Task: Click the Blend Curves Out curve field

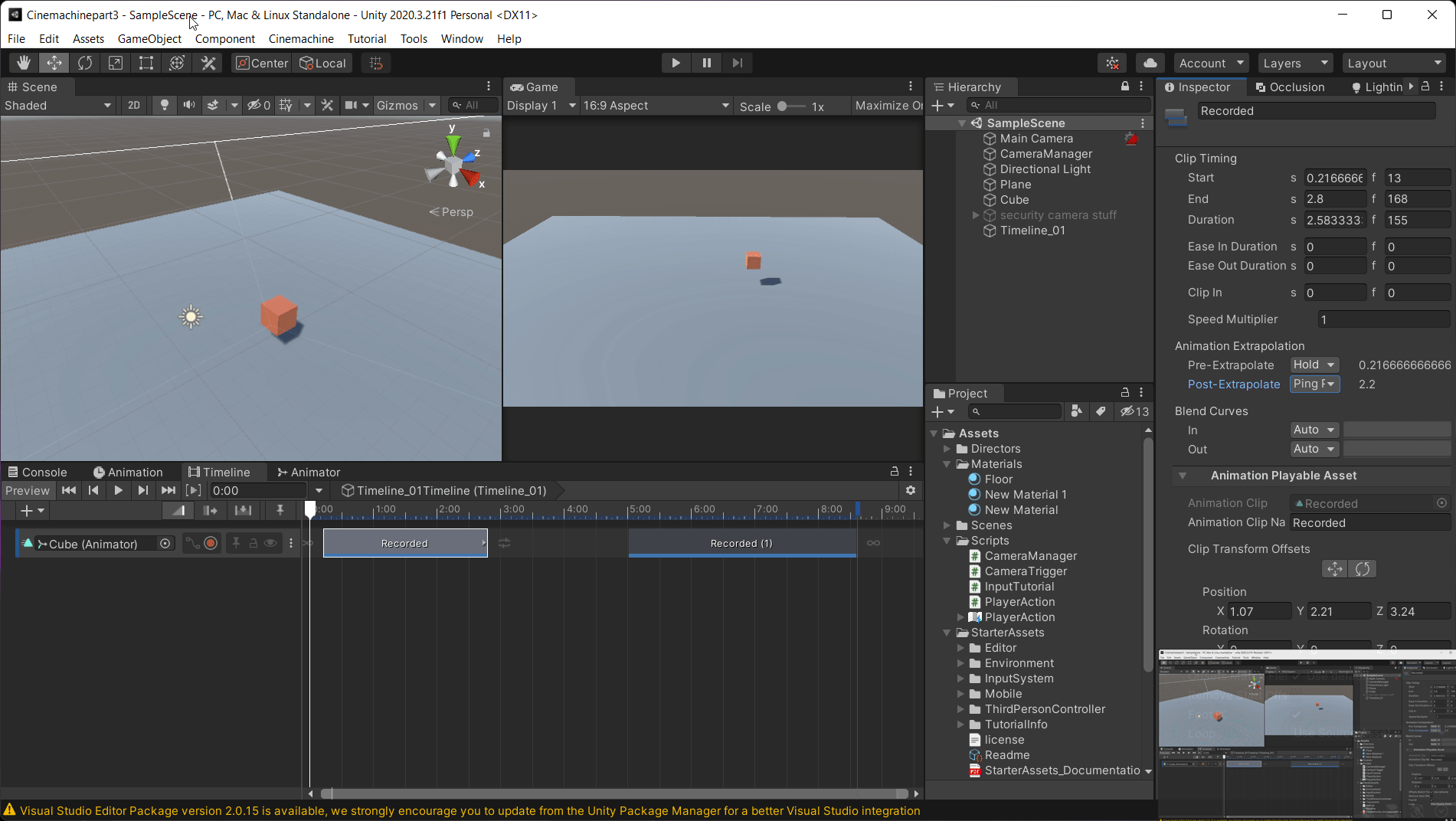Action: pos(1397,449)
